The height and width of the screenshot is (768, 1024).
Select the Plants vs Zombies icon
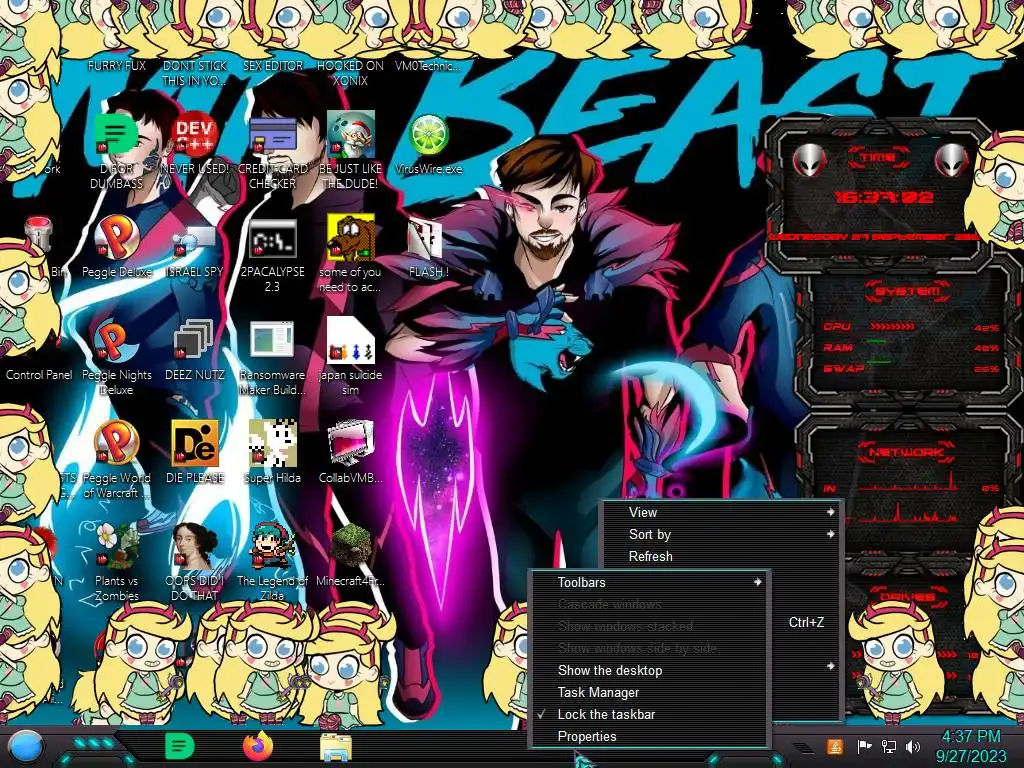tap(117, 547)
